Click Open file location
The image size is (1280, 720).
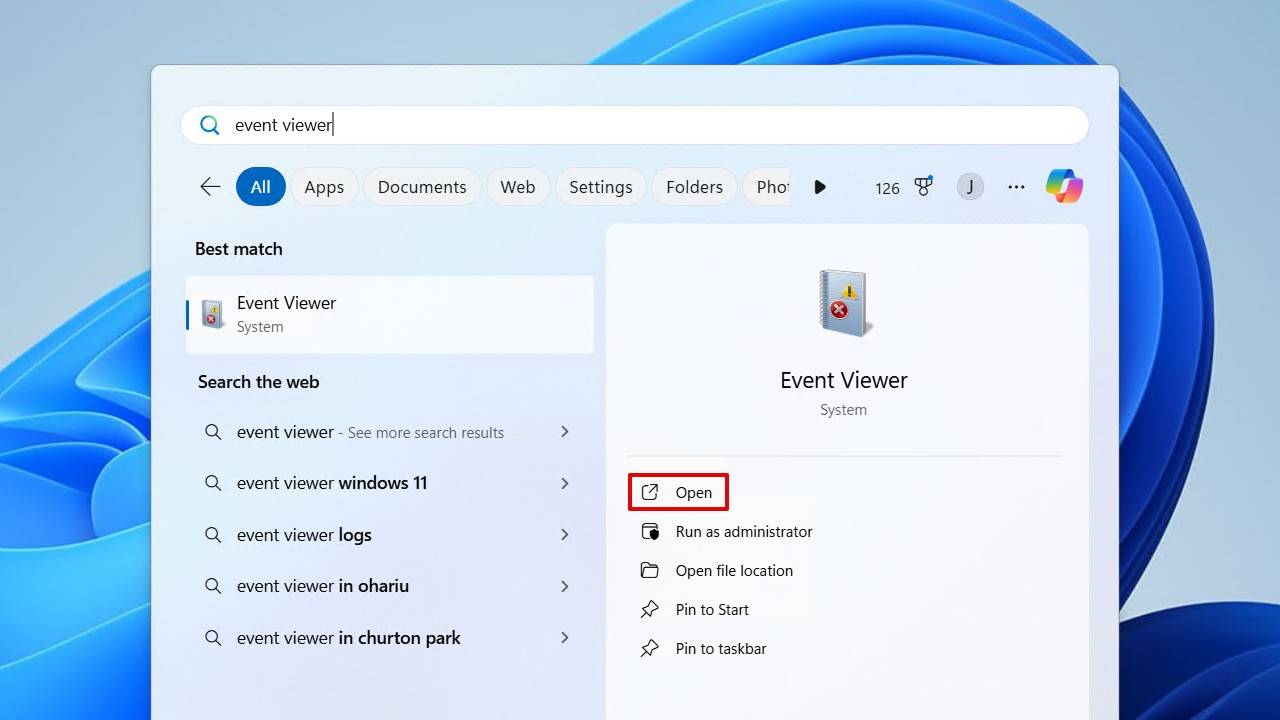click(x=733, y=570)
